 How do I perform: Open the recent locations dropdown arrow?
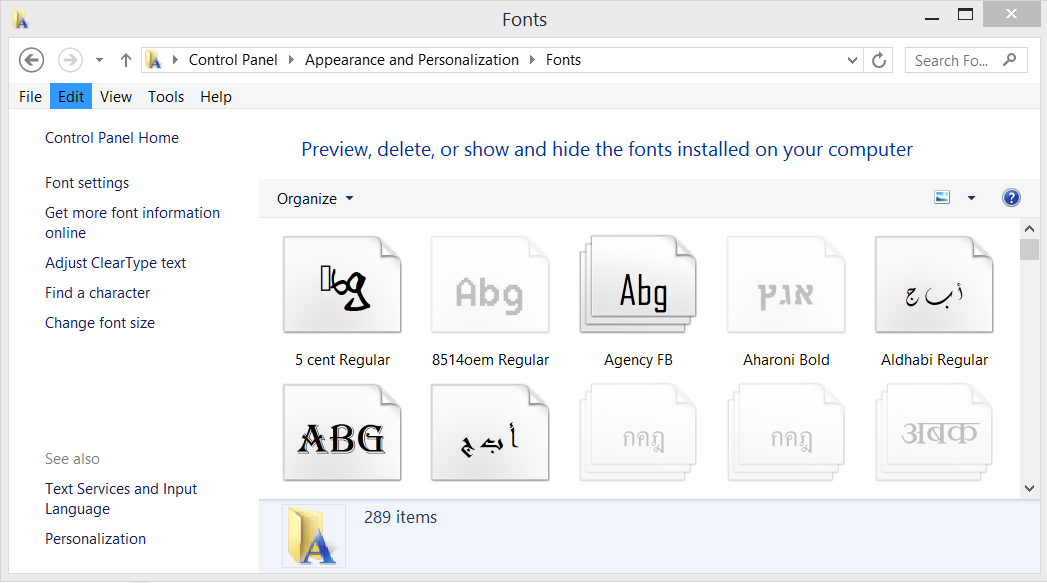click(99, 60)
